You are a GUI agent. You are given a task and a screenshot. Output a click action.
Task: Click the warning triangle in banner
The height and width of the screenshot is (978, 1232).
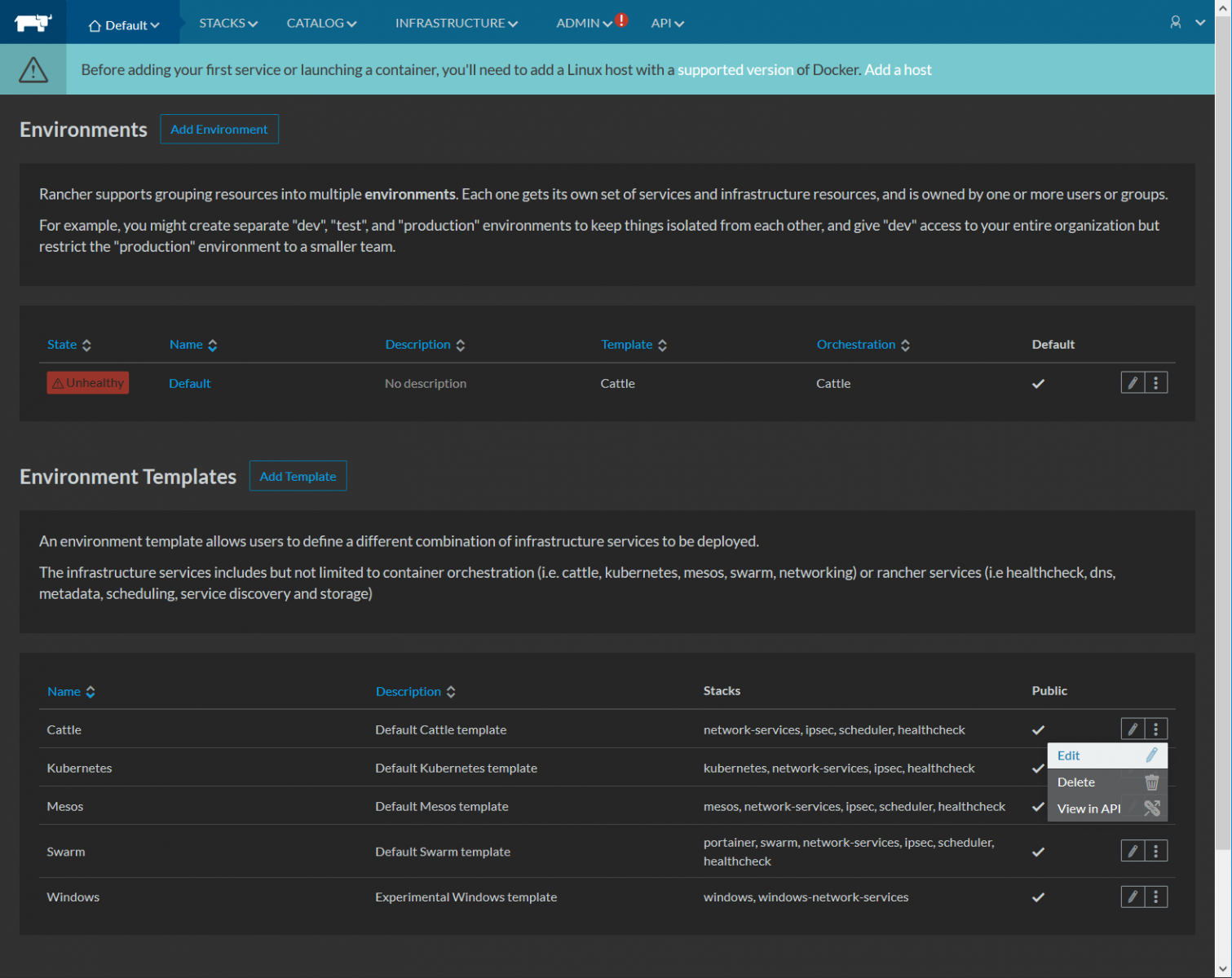(33, 70)
